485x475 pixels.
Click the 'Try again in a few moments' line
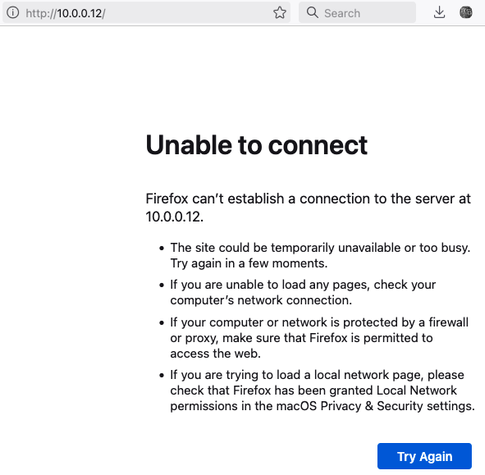point(249,263)
